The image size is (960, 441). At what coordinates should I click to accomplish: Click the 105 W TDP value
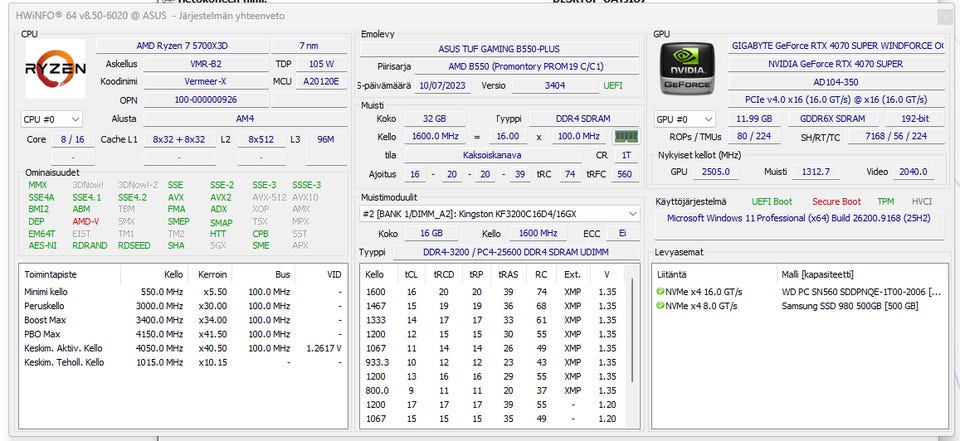321,64
